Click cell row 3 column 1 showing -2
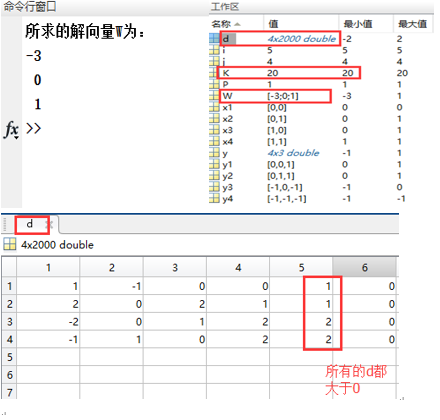The width and height of the screenshot is (440, 420). tap(48, 322)
